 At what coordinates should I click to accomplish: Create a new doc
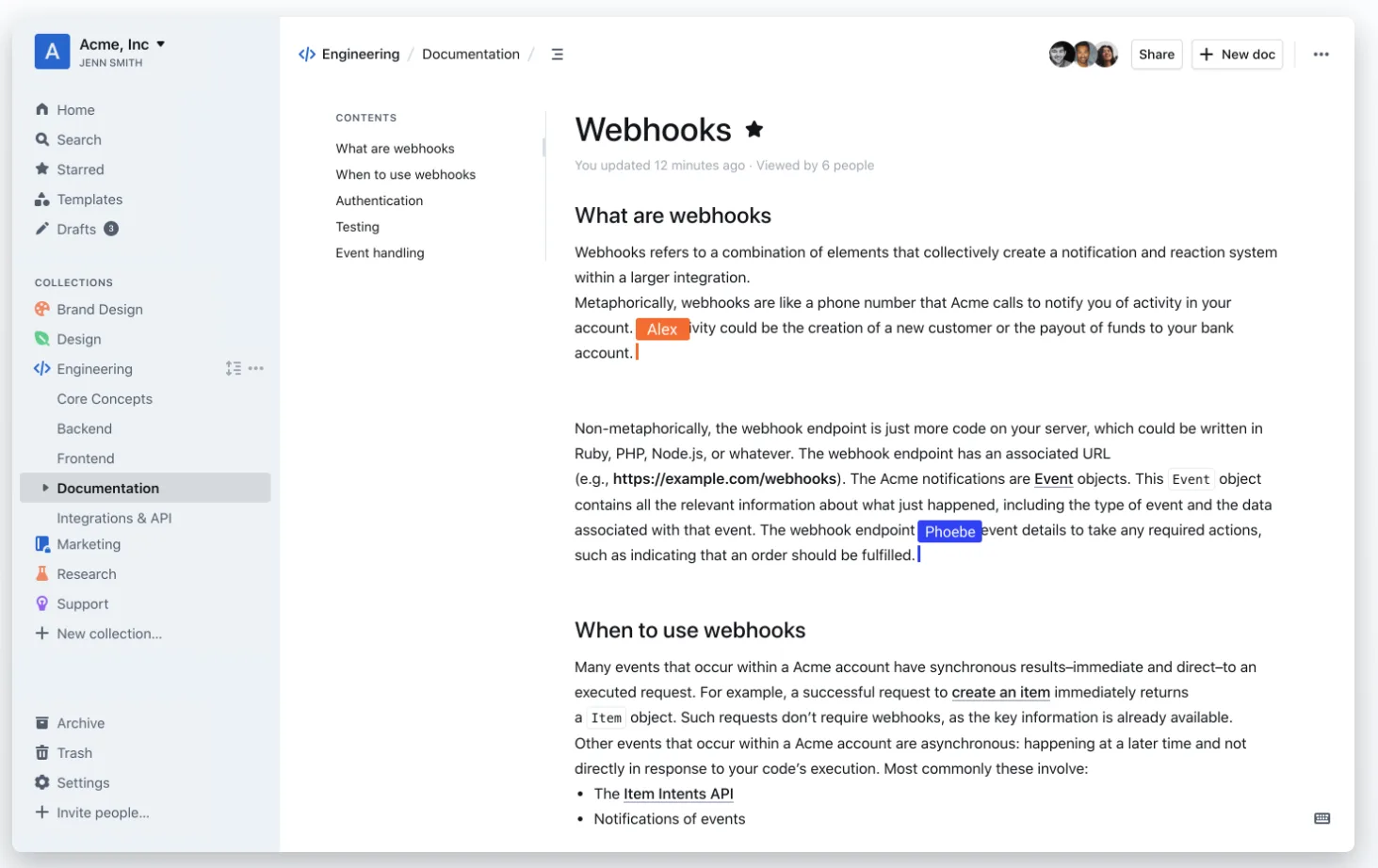1237,55
